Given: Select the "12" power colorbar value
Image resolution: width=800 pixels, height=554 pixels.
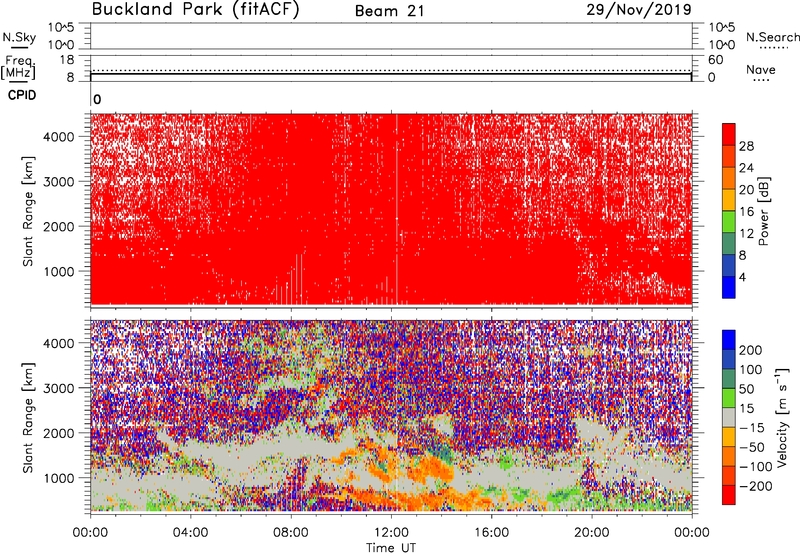Looking at the screenshot, I should 746,234.
